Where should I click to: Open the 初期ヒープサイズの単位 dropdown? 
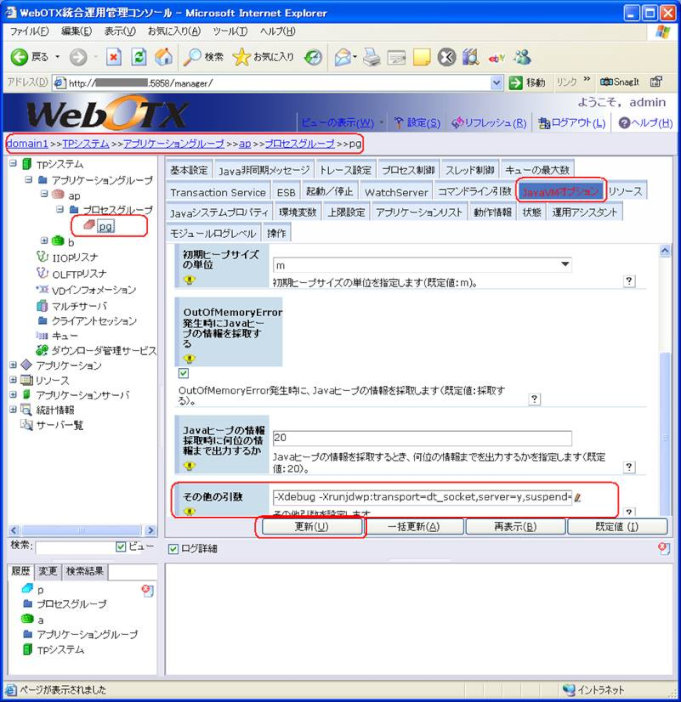click(566, 265)
